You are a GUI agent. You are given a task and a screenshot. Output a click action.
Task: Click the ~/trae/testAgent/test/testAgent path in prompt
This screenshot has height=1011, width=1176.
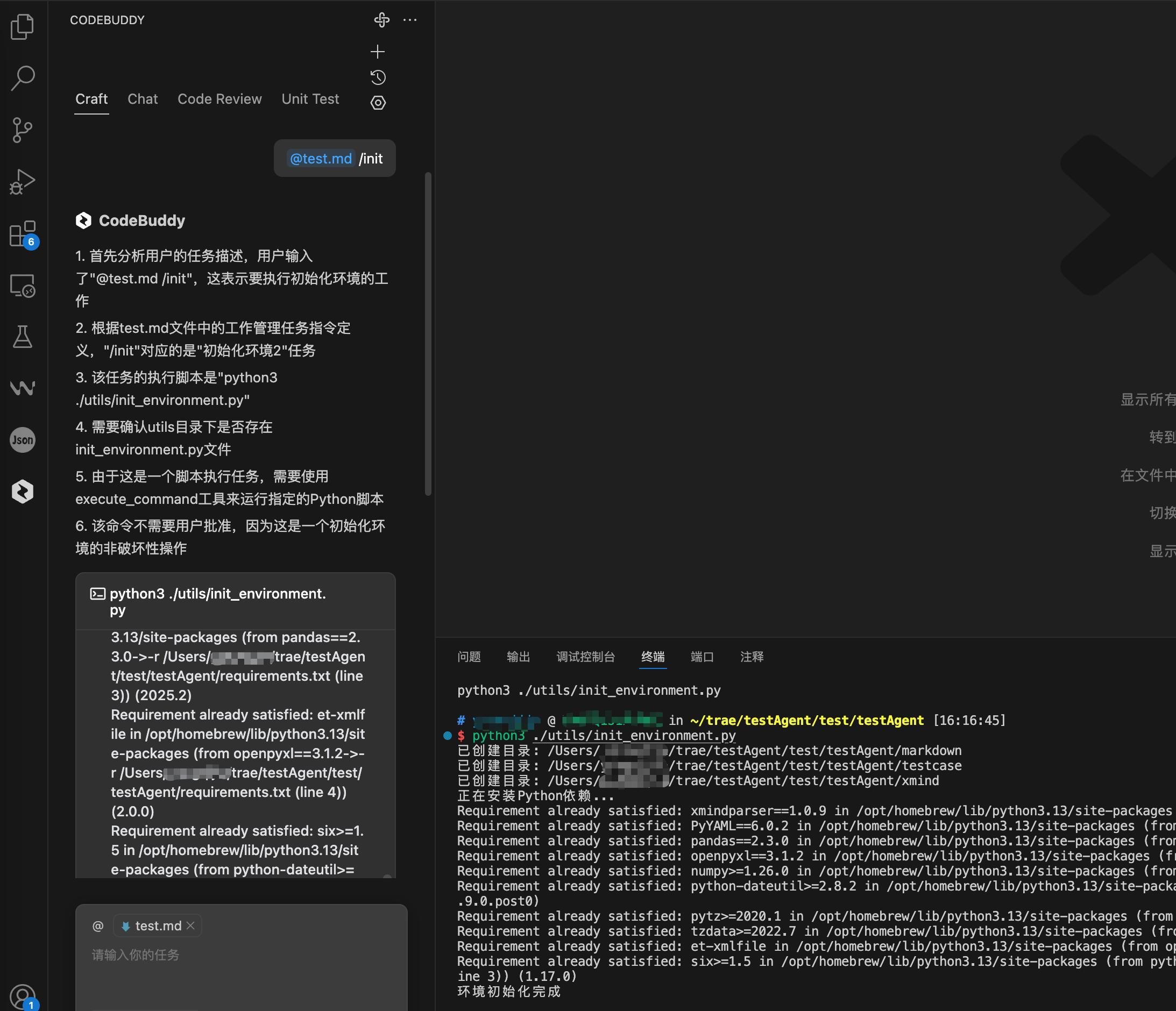pyautogui.click(x=806, y=721)
